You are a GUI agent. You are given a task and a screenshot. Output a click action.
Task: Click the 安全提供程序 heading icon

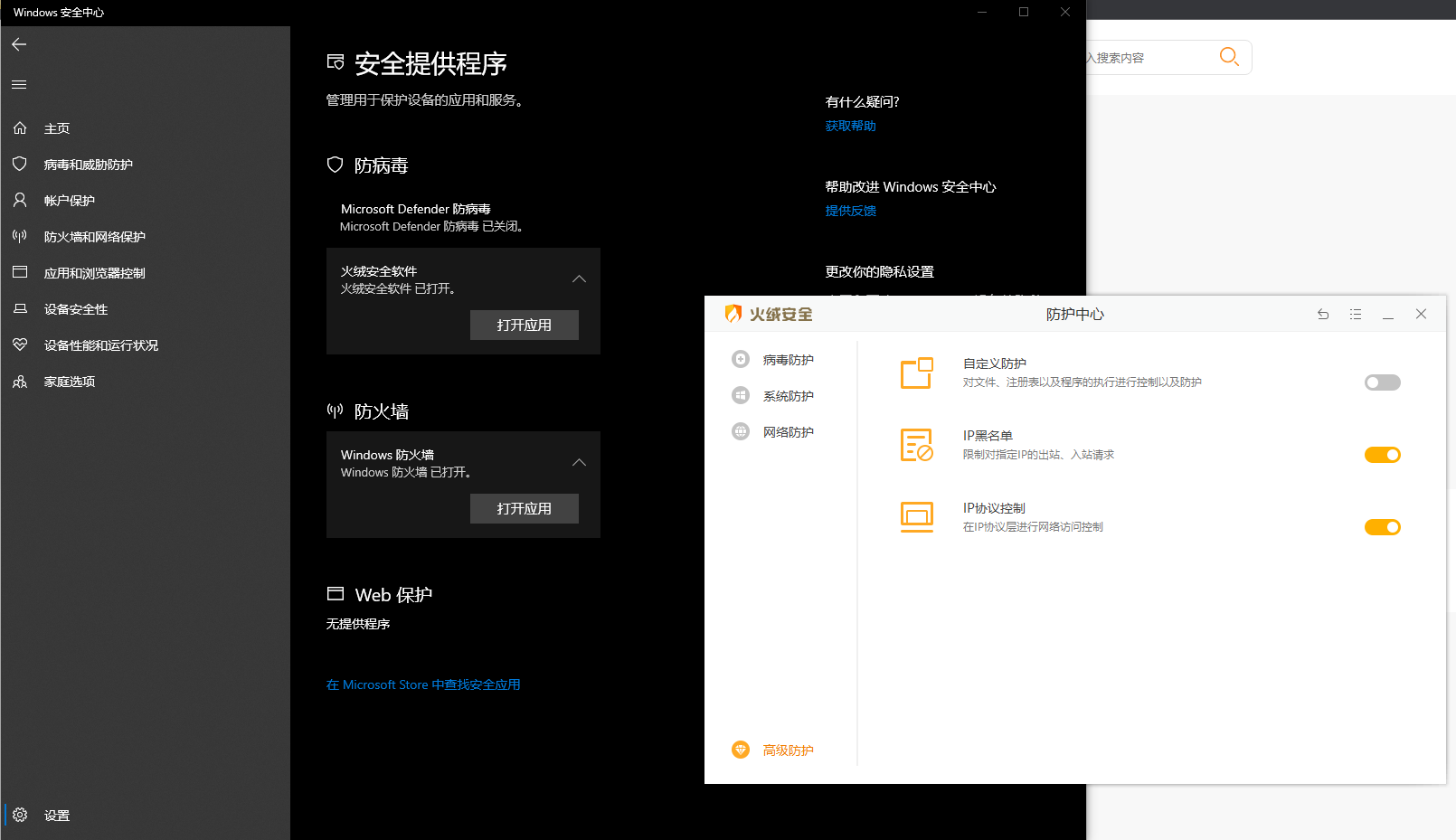pos(336,62)
